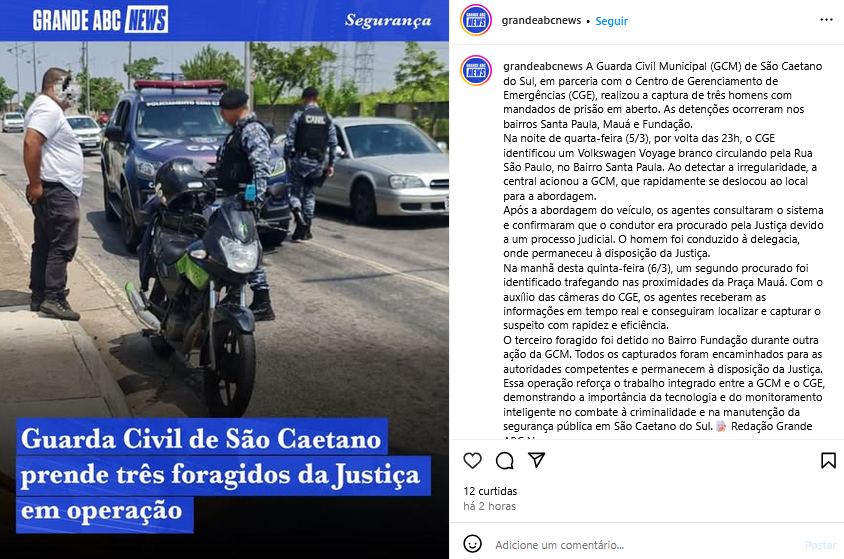Click the Postar comment button
This screenshot has height=559, width=844.
(820, 545)
